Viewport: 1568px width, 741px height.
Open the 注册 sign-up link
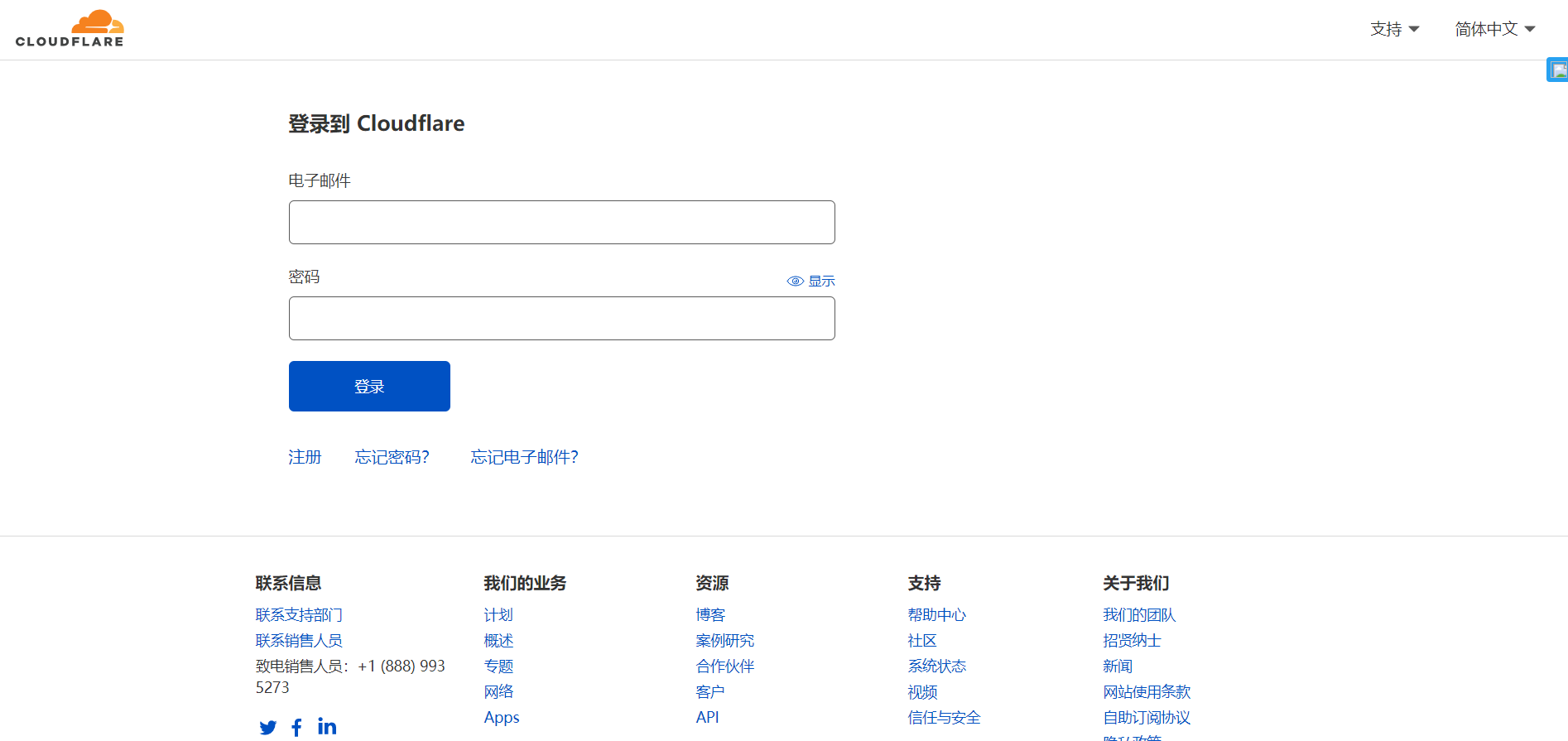305,457
